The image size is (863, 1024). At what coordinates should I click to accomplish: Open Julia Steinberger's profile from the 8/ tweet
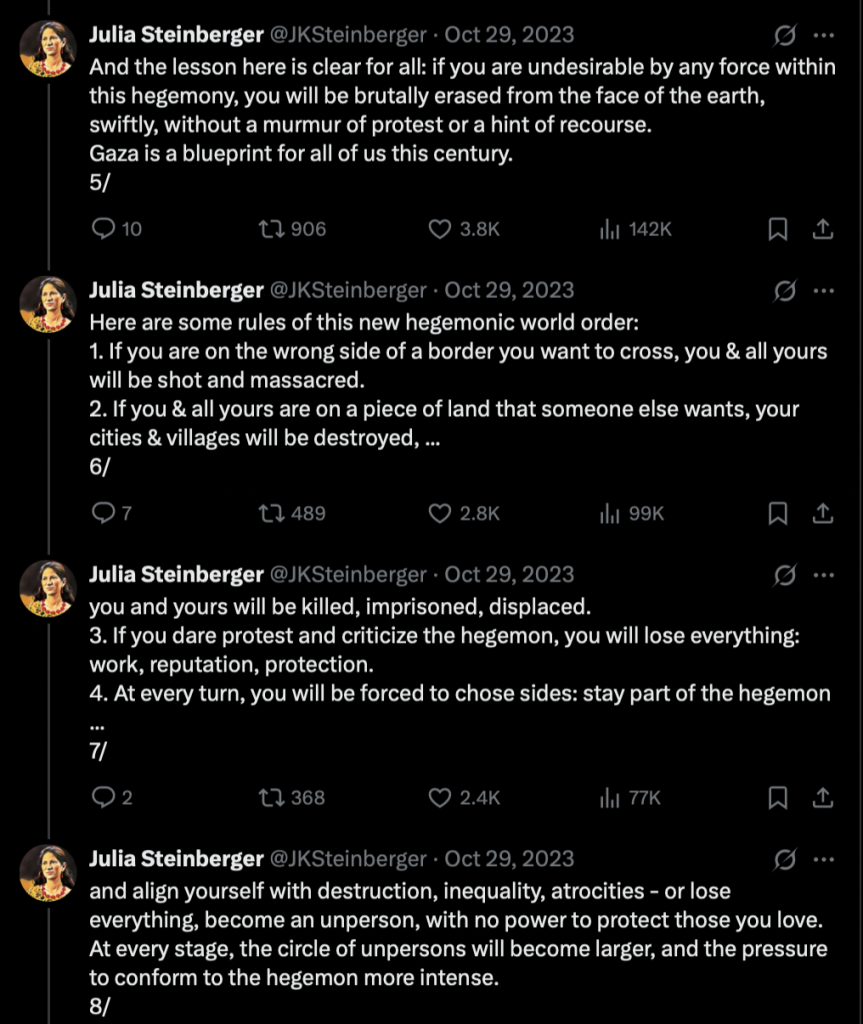[x=175, y=859]
